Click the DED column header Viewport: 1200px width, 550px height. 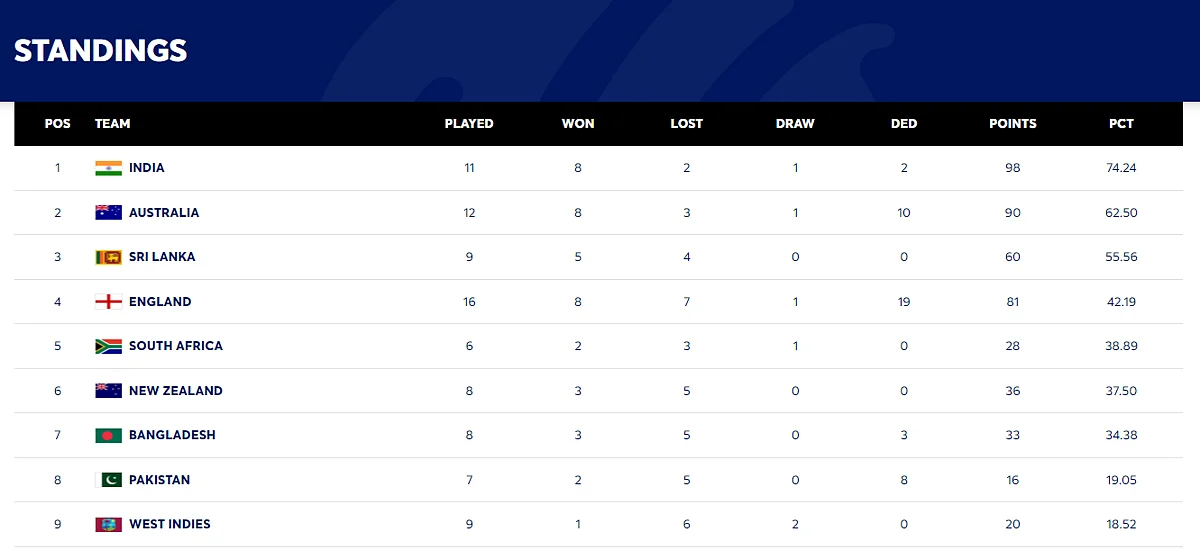[x=904, y=124]
